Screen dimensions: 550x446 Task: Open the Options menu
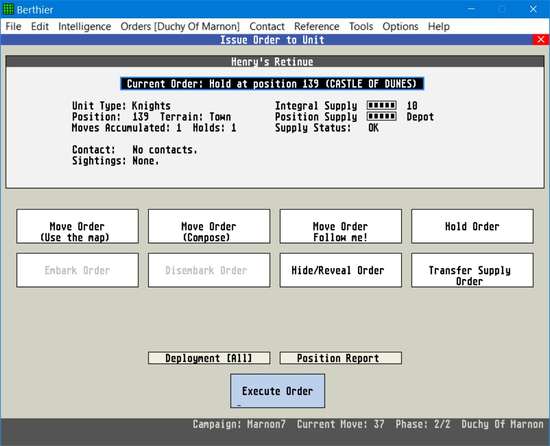400,26
